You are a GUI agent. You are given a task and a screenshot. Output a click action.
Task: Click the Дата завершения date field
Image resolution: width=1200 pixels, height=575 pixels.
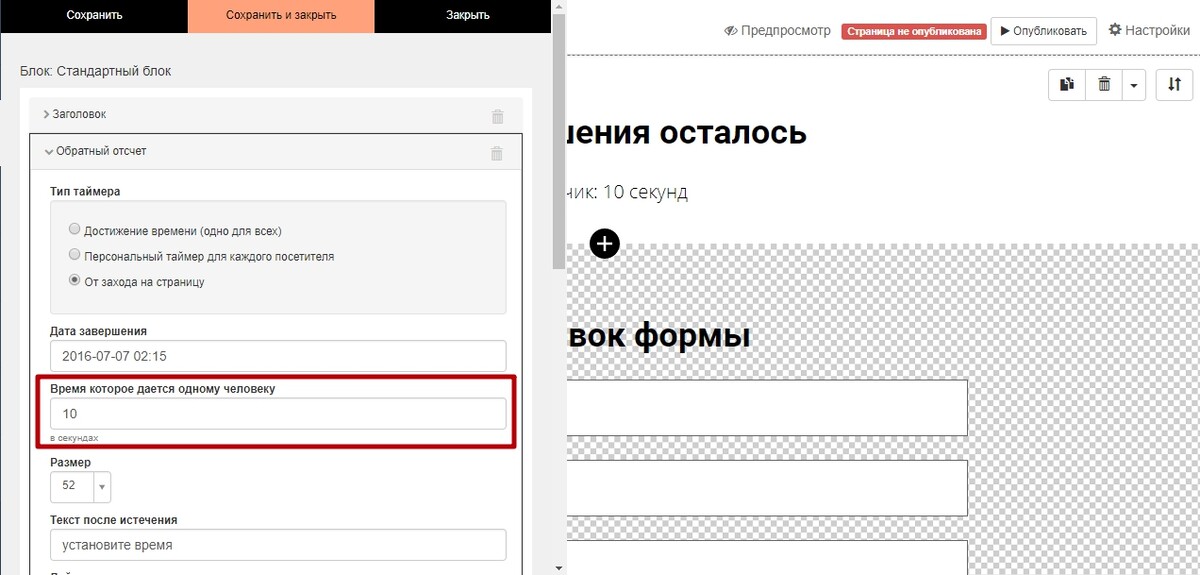(278, 356)
